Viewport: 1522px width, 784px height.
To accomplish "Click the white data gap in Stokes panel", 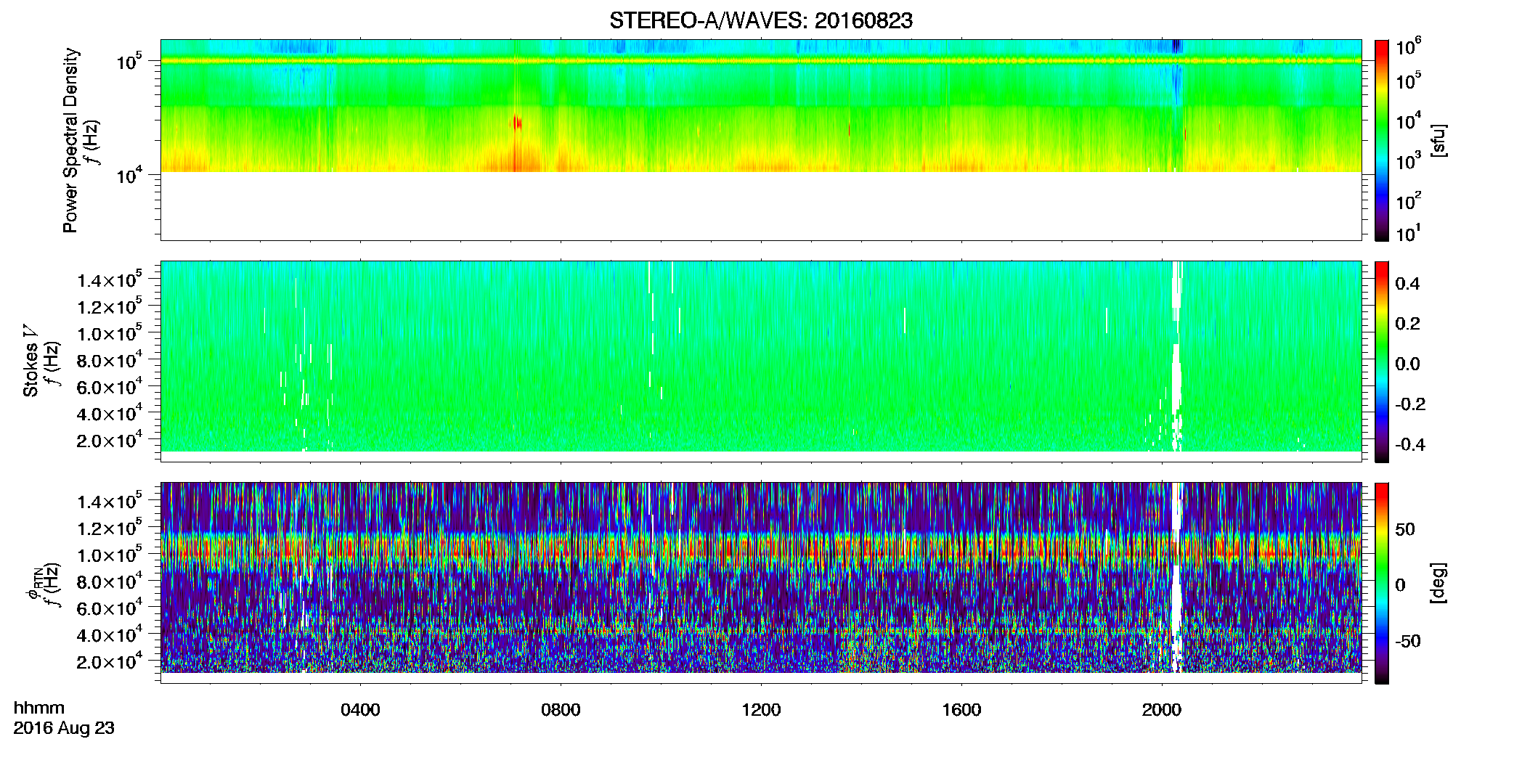I will [x=1176, y=356].
